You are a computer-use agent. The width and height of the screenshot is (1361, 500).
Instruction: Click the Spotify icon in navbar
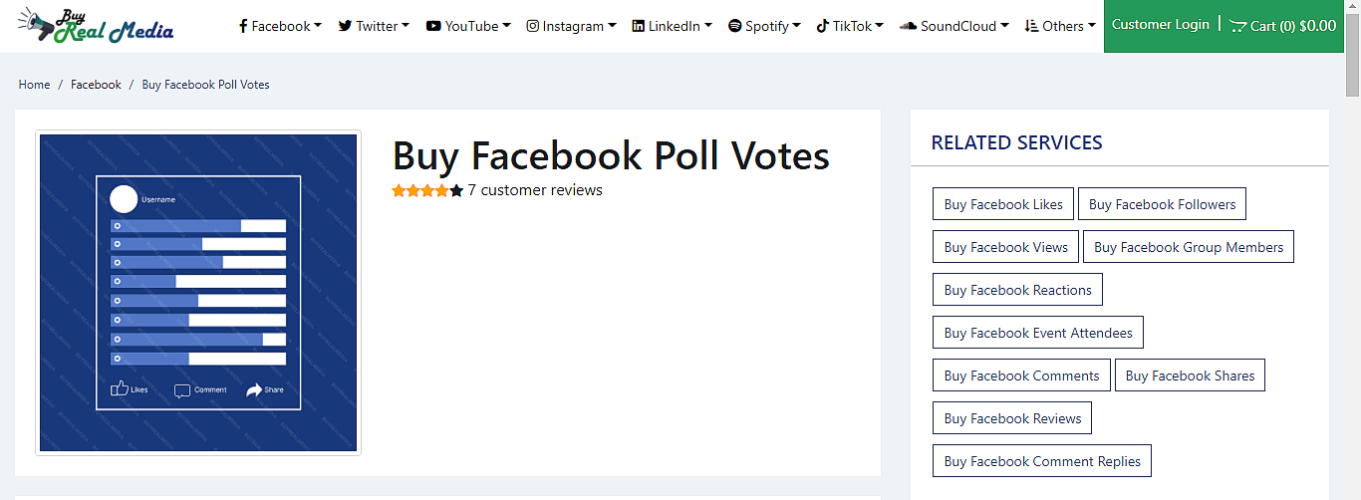[x=735, y=26]
